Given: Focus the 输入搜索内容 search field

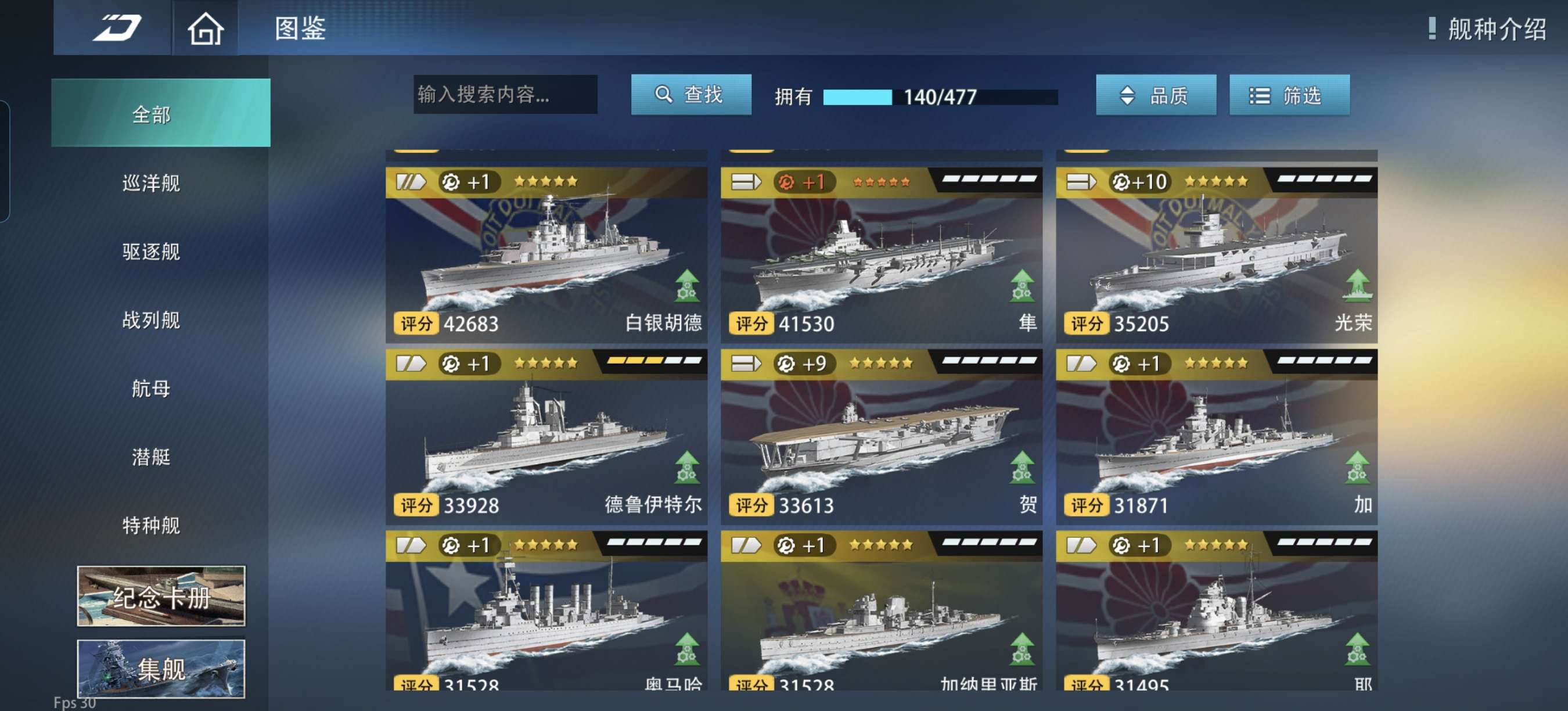Looking at the screenshot, I should [505, 94].
